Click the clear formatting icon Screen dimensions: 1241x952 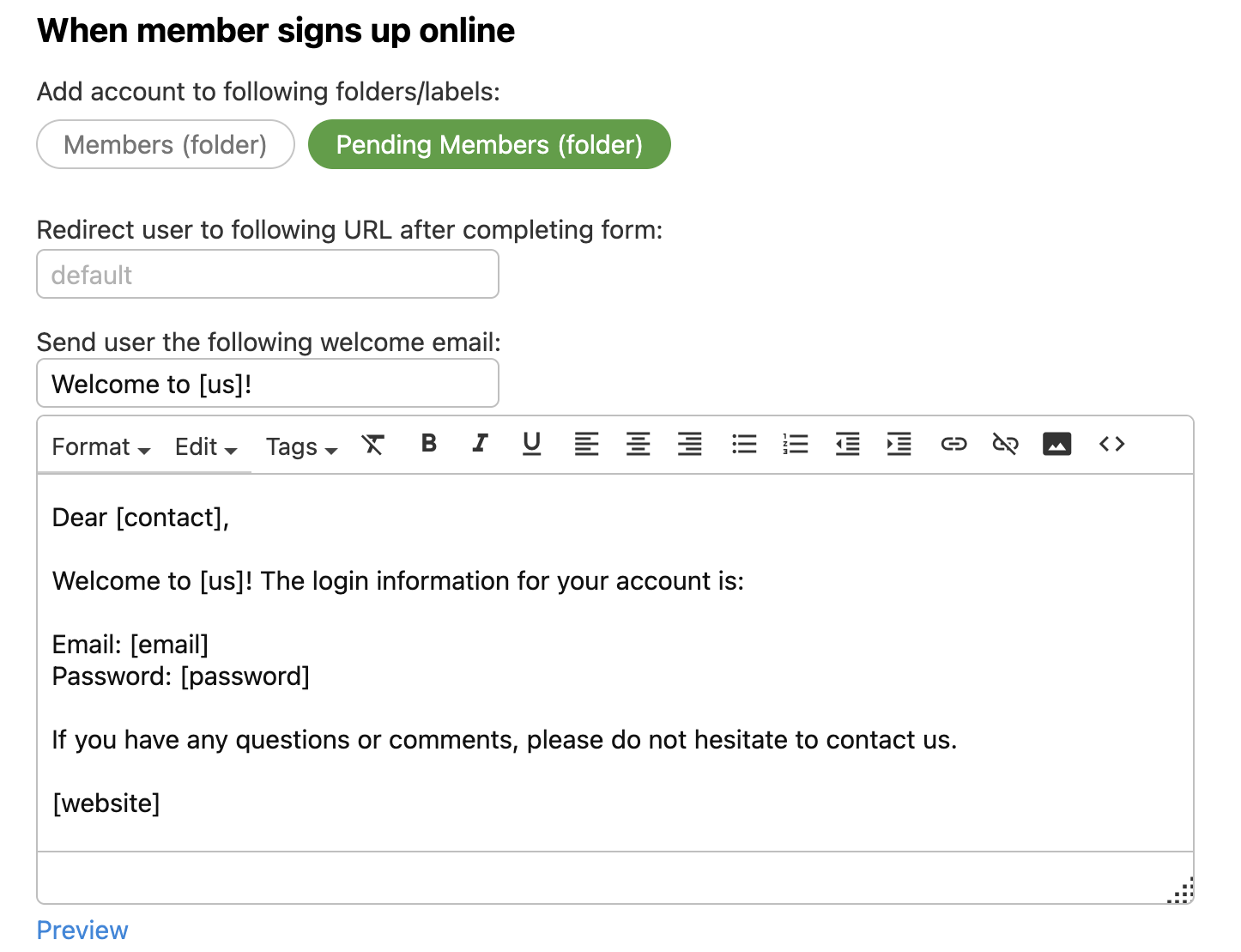pyautogui.click(x=372, y=445)
